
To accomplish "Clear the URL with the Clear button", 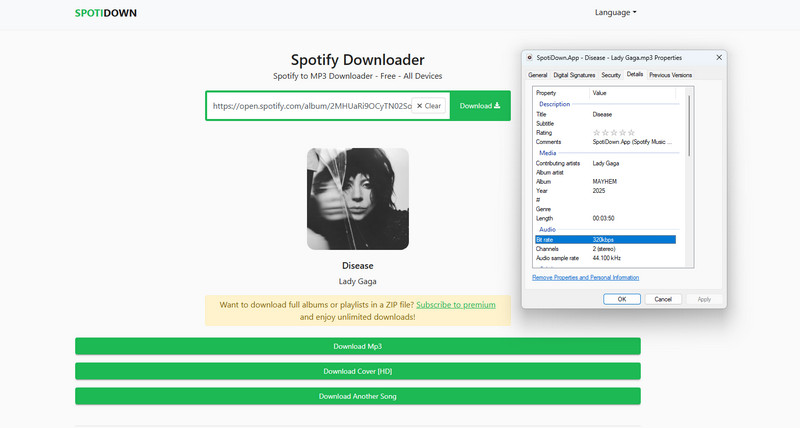I will click(x=429, y=106).
